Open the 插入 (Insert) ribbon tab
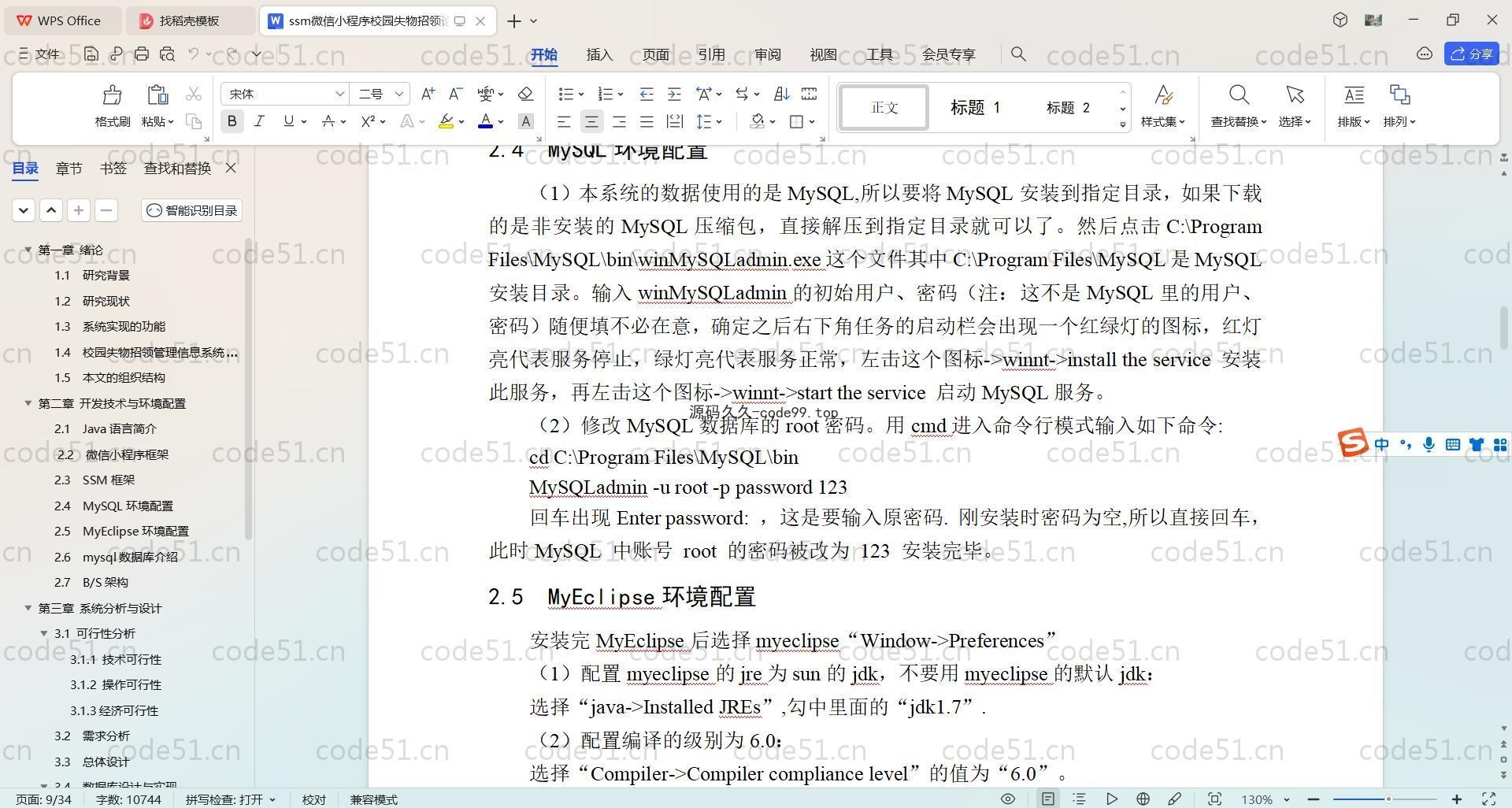1512x808 pixels. 599,54
